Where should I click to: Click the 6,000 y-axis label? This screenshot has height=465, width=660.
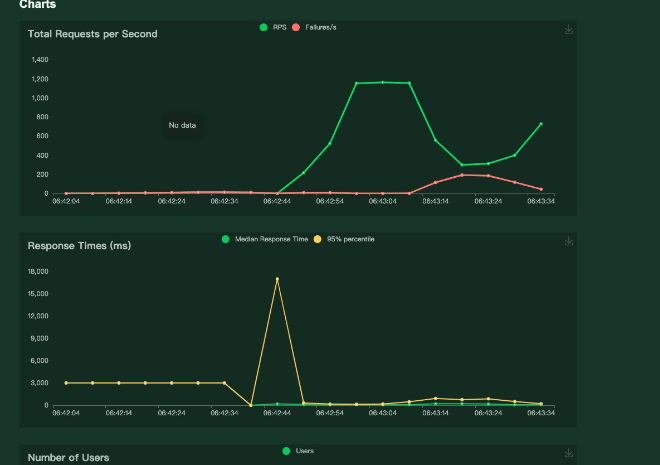pyautogui.click(x=40, y=361)
